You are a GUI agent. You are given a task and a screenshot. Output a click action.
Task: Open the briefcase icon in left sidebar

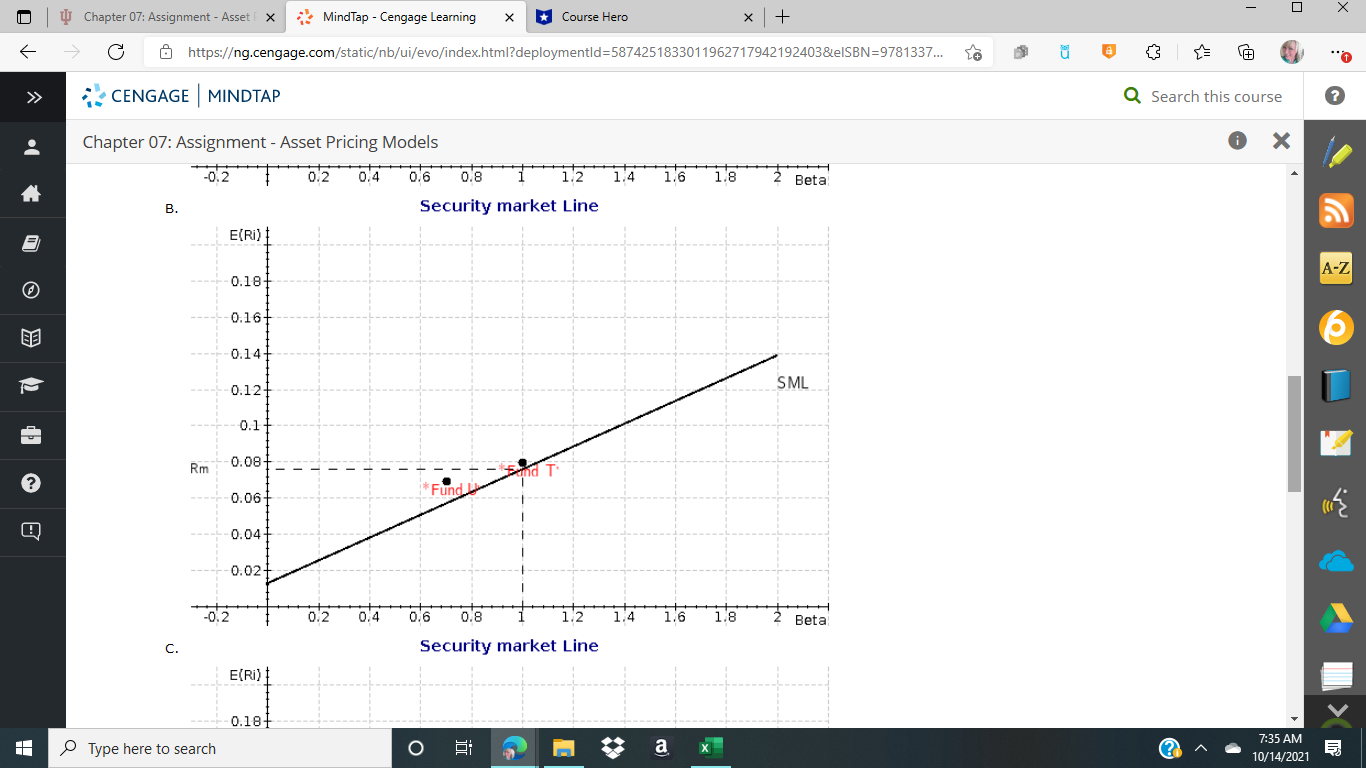click(x=32, y=434)
